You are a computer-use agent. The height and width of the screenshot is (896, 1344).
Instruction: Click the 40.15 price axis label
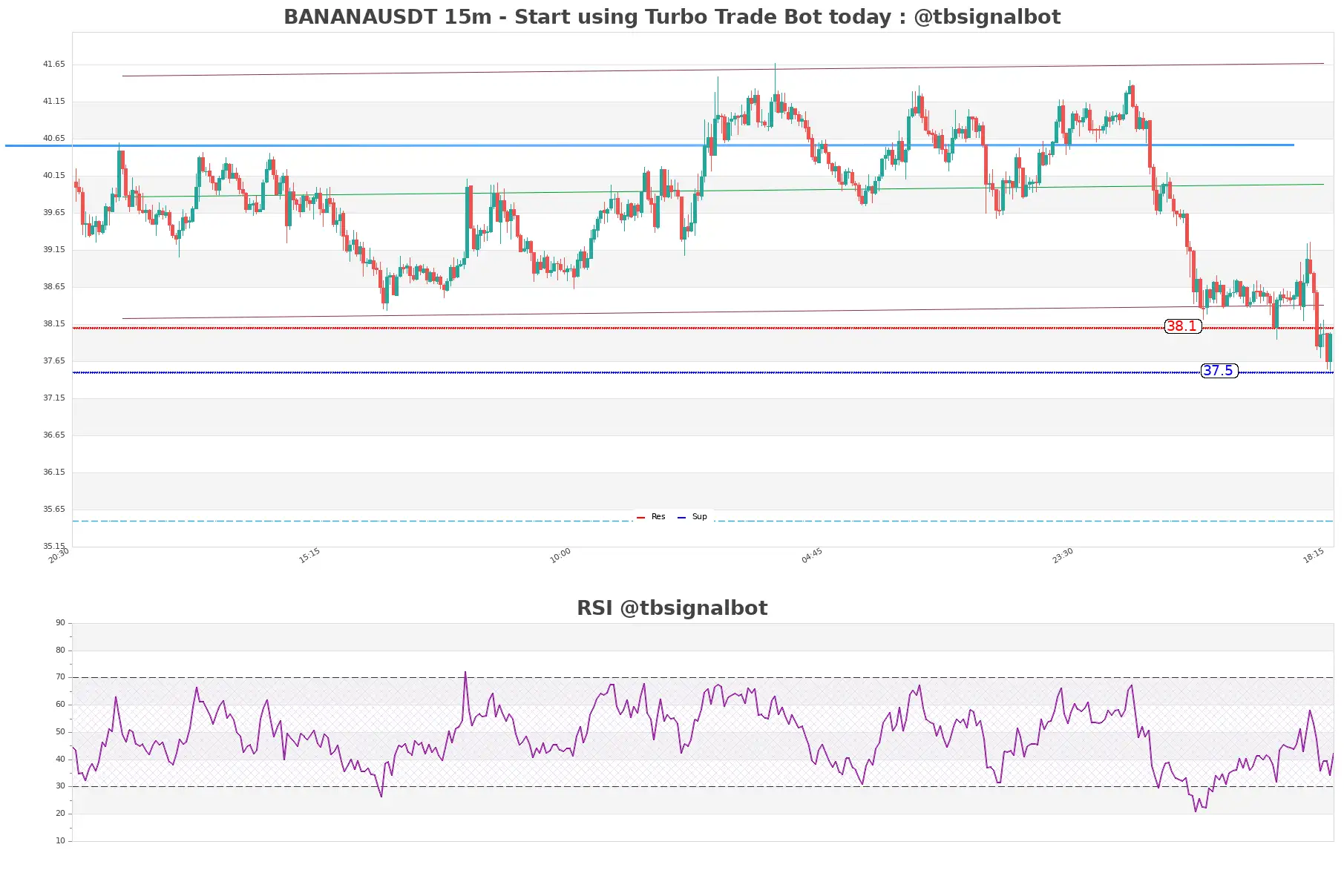pyautogui.click(x=54, y=176)
